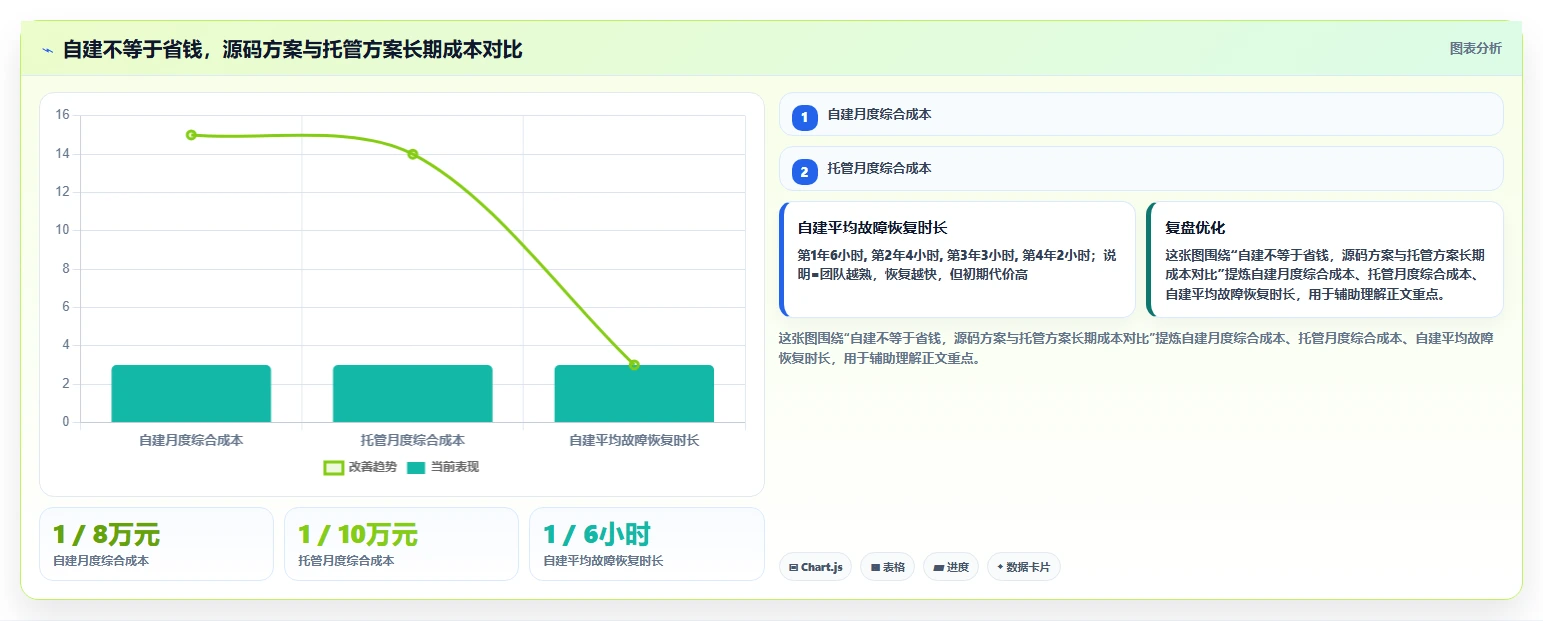Click the 1 / 6小时 stat card

point(646,544)
